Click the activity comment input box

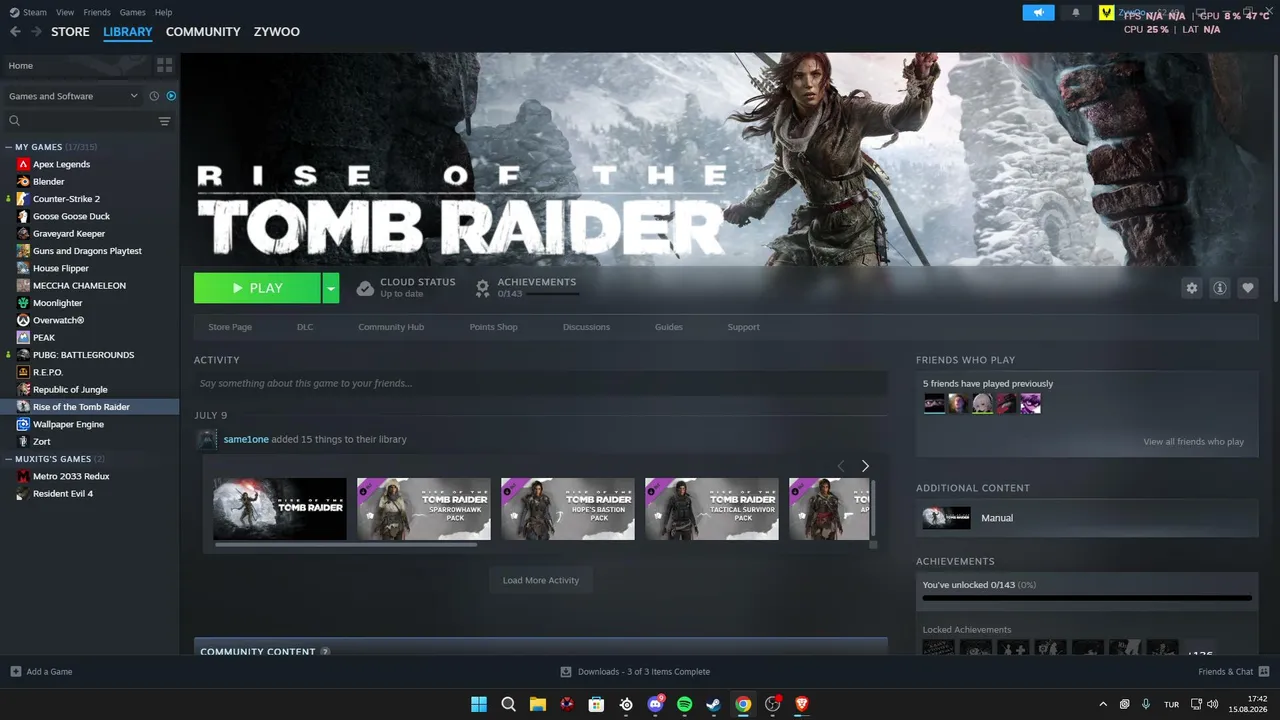[x=541, y=383]
